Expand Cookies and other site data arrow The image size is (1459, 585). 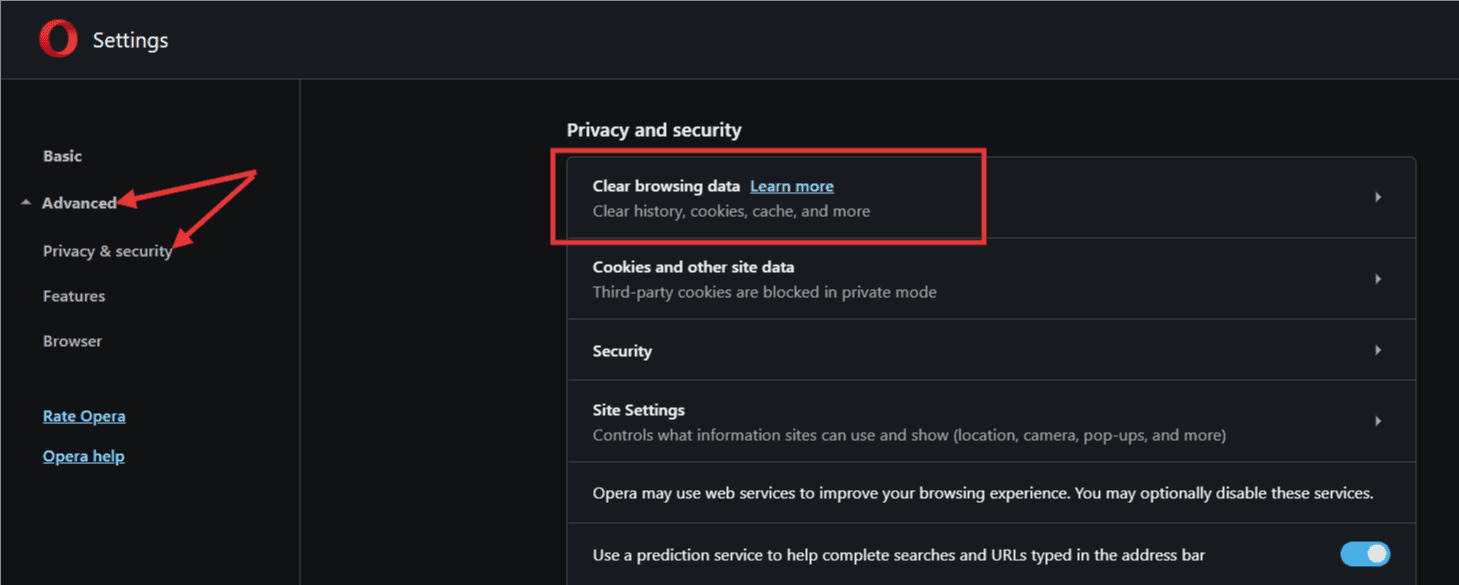pos(1378,279)
